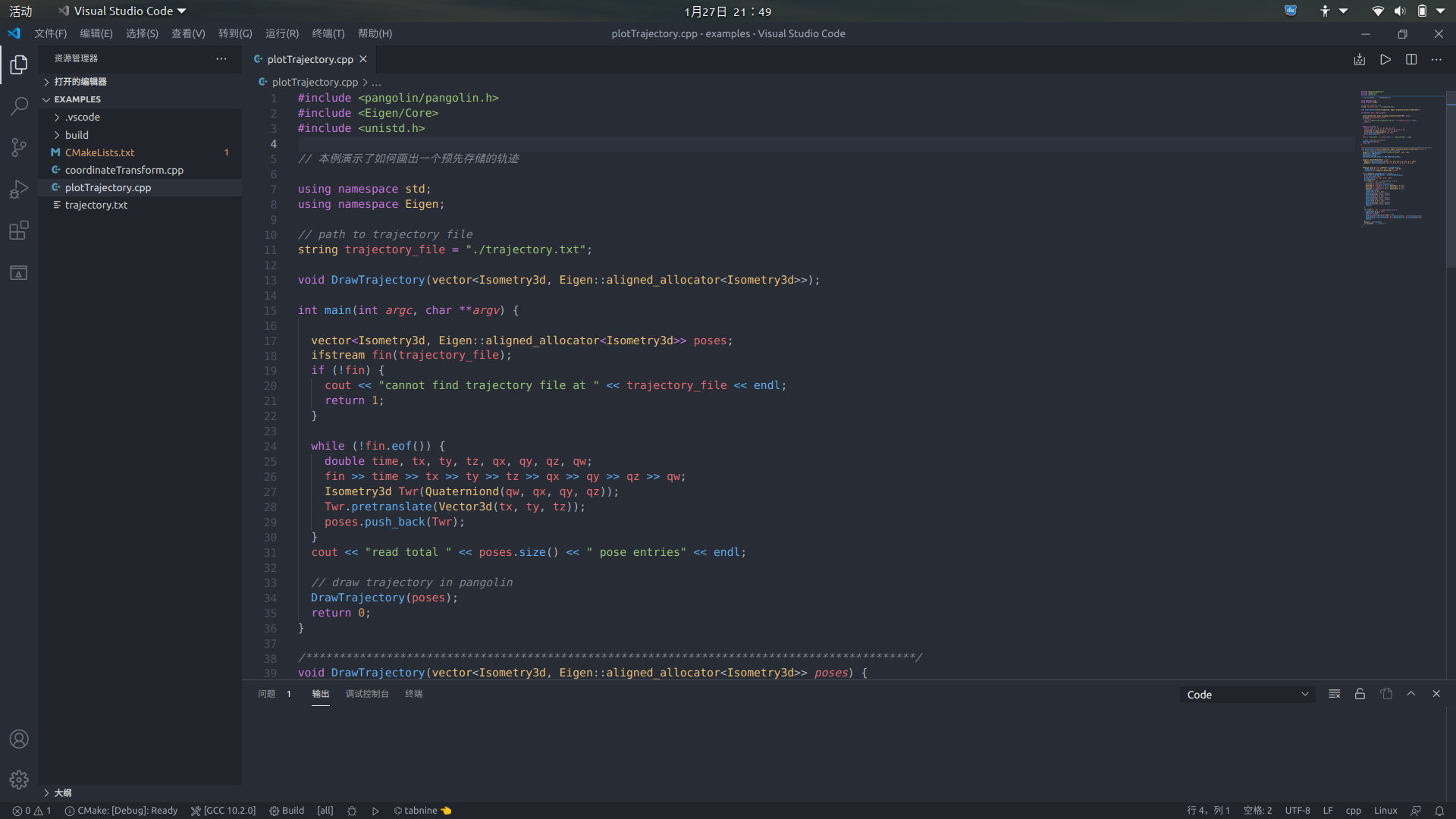
Task: Open the feedback icon in status bar
Action: [1416, 811]
